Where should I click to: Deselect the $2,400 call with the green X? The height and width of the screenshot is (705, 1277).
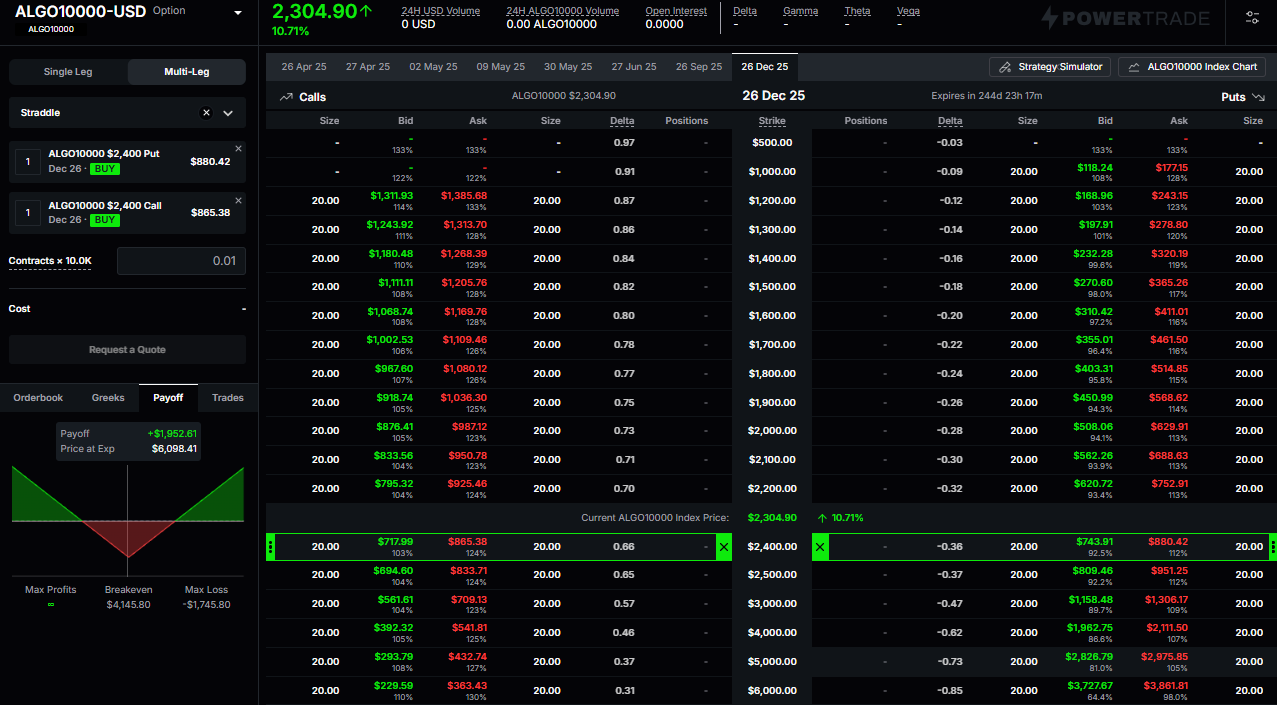tap(724, 547)
